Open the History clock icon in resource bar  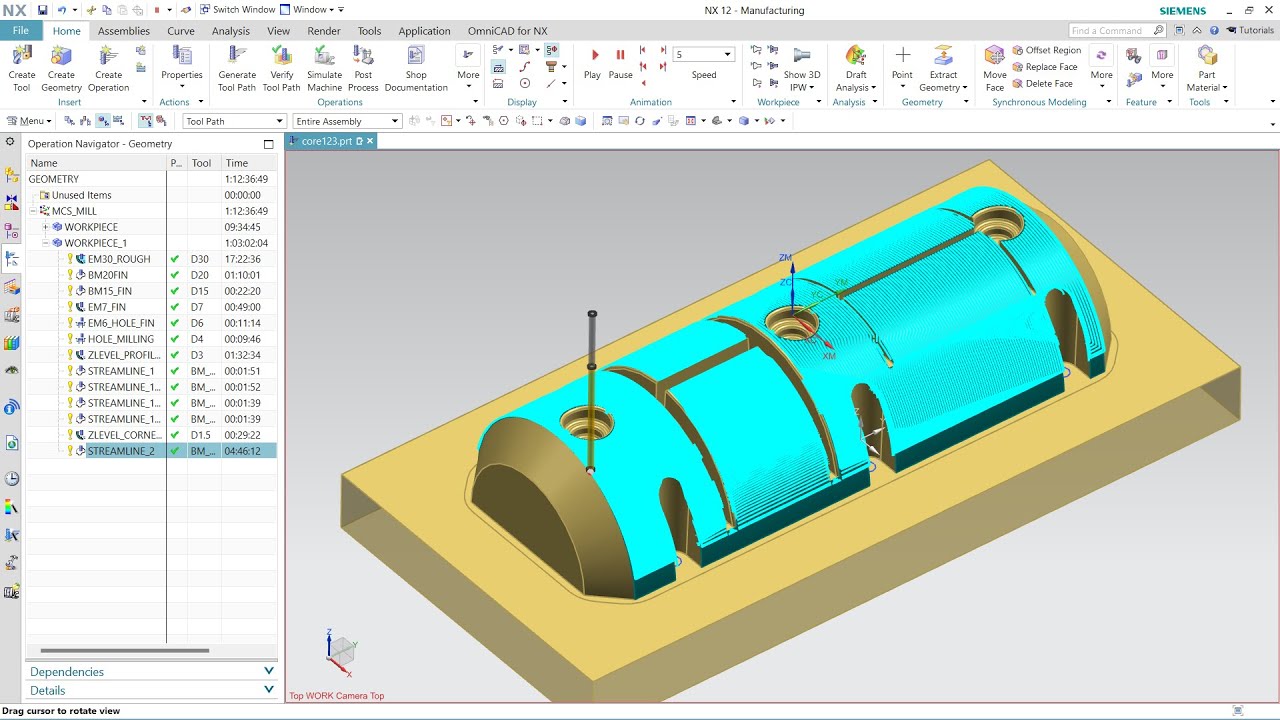(11, 479)
